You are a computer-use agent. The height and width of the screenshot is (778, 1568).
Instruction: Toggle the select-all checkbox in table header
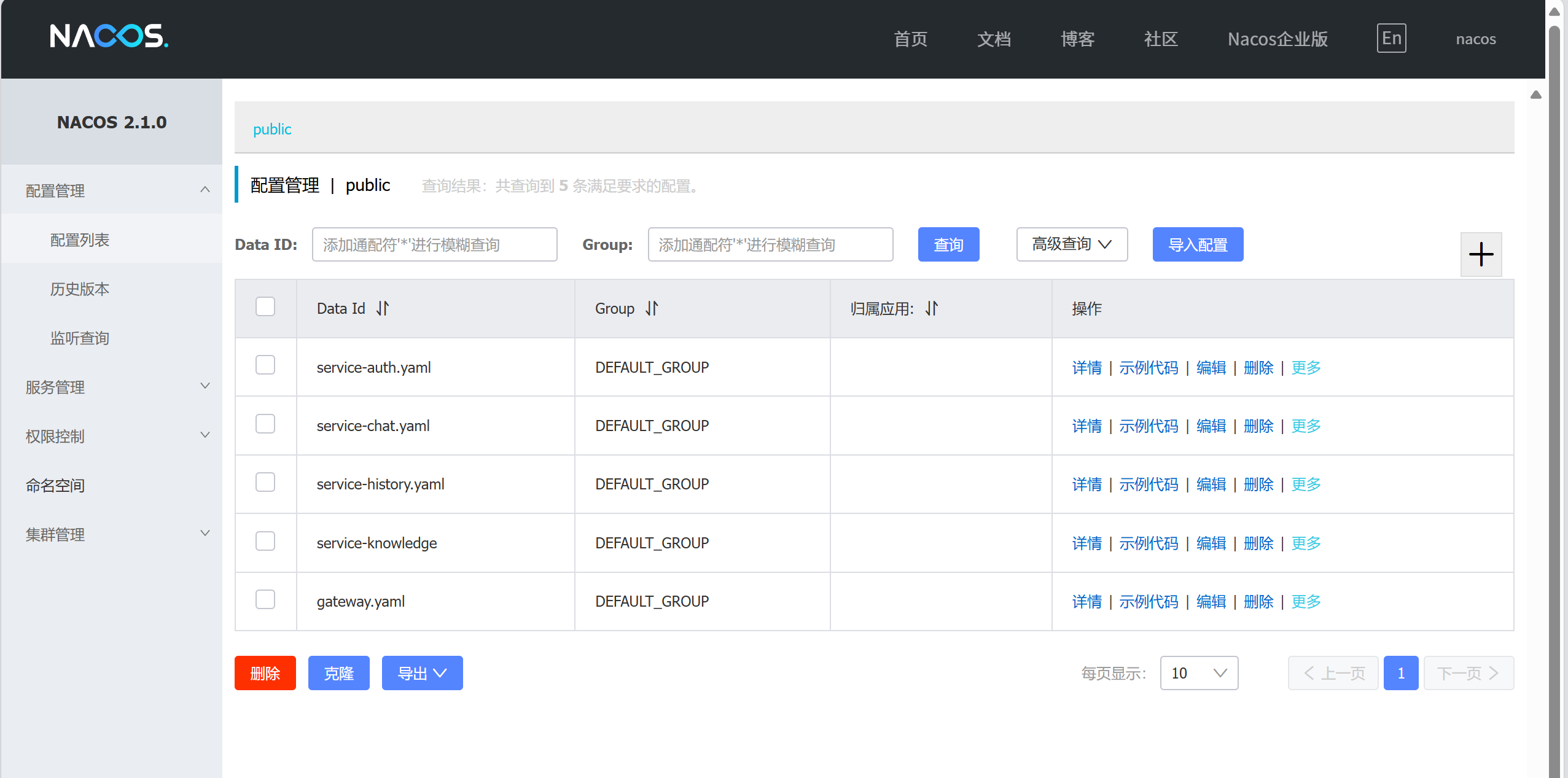[265, 306]
